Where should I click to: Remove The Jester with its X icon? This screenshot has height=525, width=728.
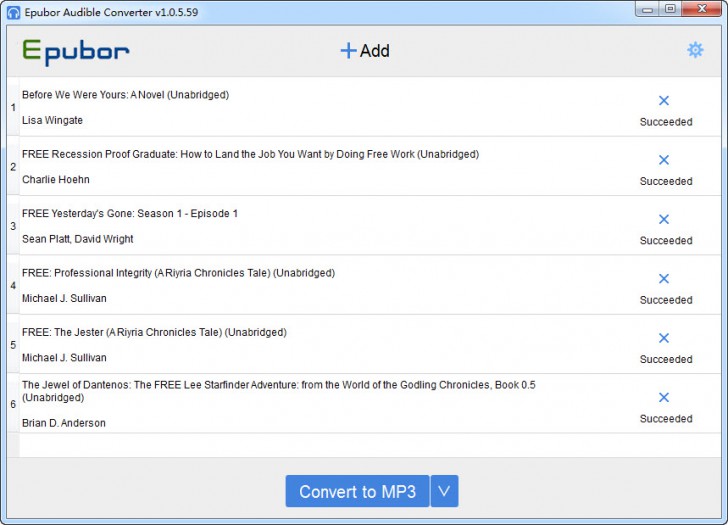(664, 338)
